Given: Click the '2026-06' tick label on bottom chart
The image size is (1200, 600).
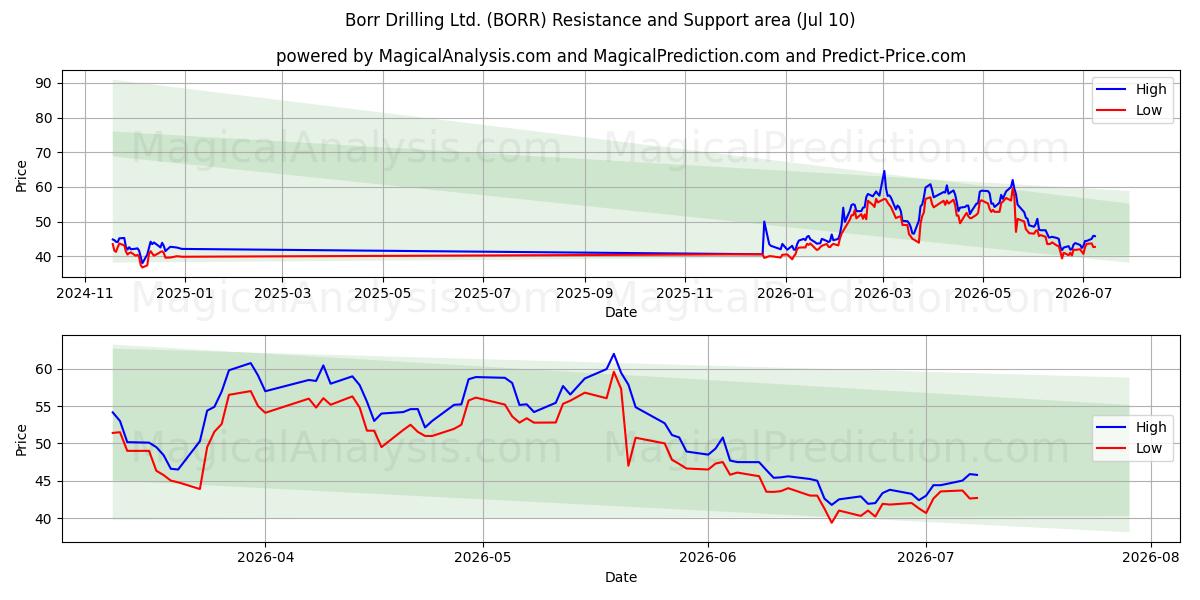Looking at the screenshot, I should [x=708, y=558].
